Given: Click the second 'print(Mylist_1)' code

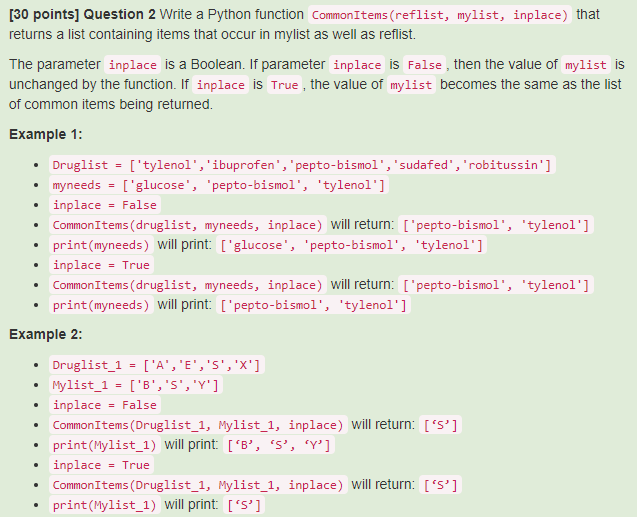Looking at the screenshot, I should [x=104, y=505].
